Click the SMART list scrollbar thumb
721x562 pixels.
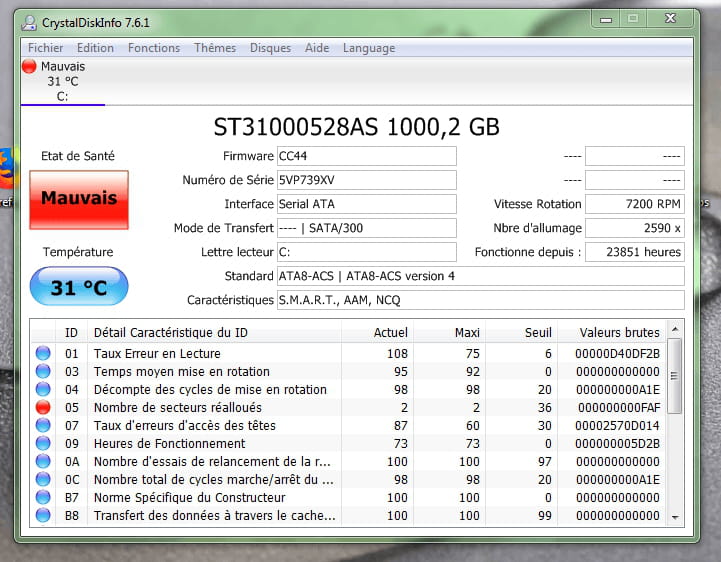[x=675, y=376]
